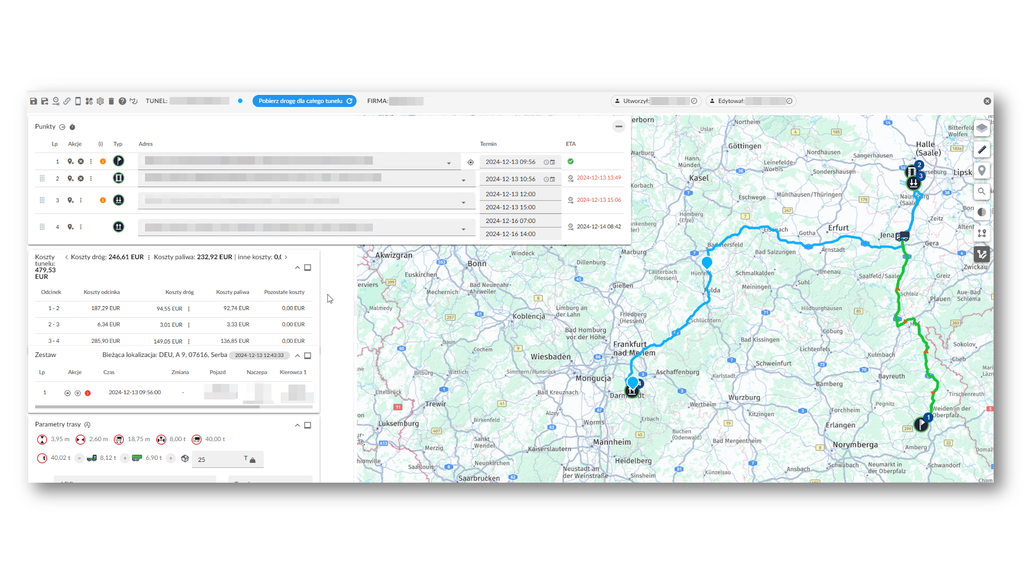Viewport: 1024px width, 576px height.
Task: Maximize the Koszty tunelu panel
Action: (308, 268)
